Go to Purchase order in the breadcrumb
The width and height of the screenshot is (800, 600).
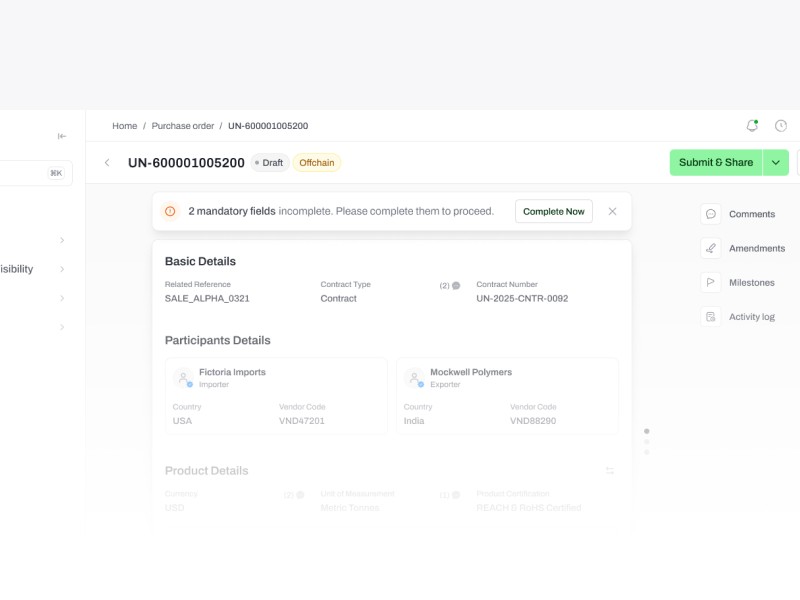pos(183,126)
